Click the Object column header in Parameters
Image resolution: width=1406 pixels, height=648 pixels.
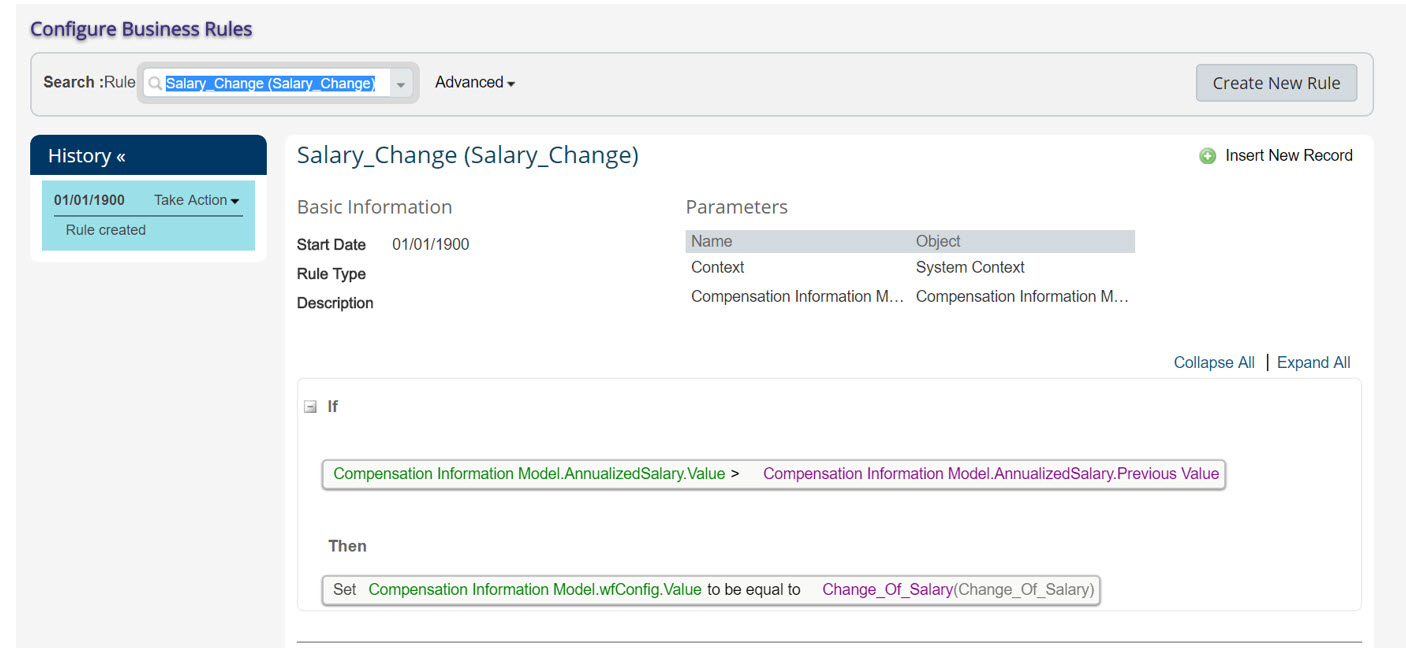(x=938, y=242)
